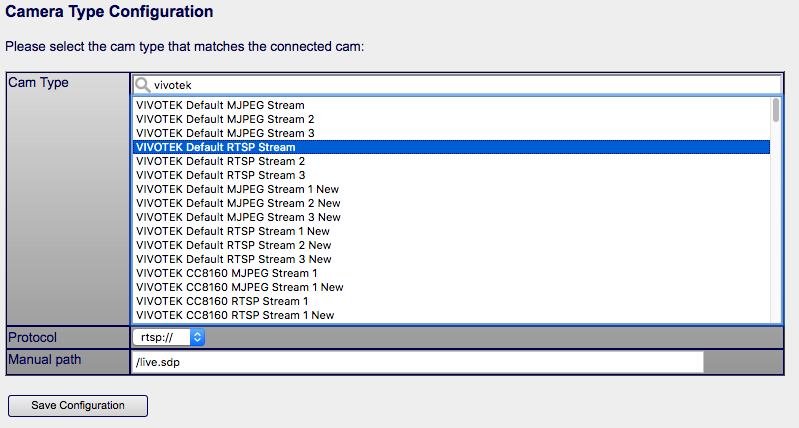
Task: Click Save Configuration button
Action: tap(78, 406)
